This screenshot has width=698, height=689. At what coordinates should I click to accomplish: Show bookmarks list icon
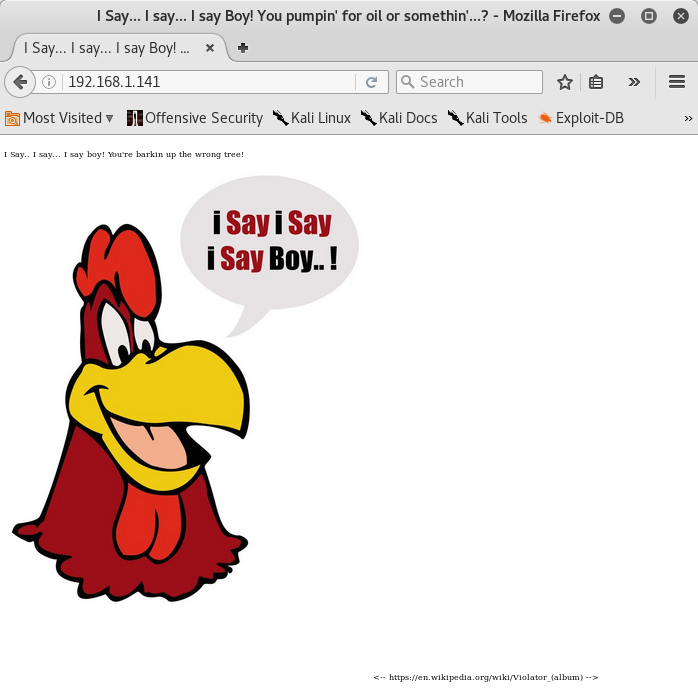point(596,82)
